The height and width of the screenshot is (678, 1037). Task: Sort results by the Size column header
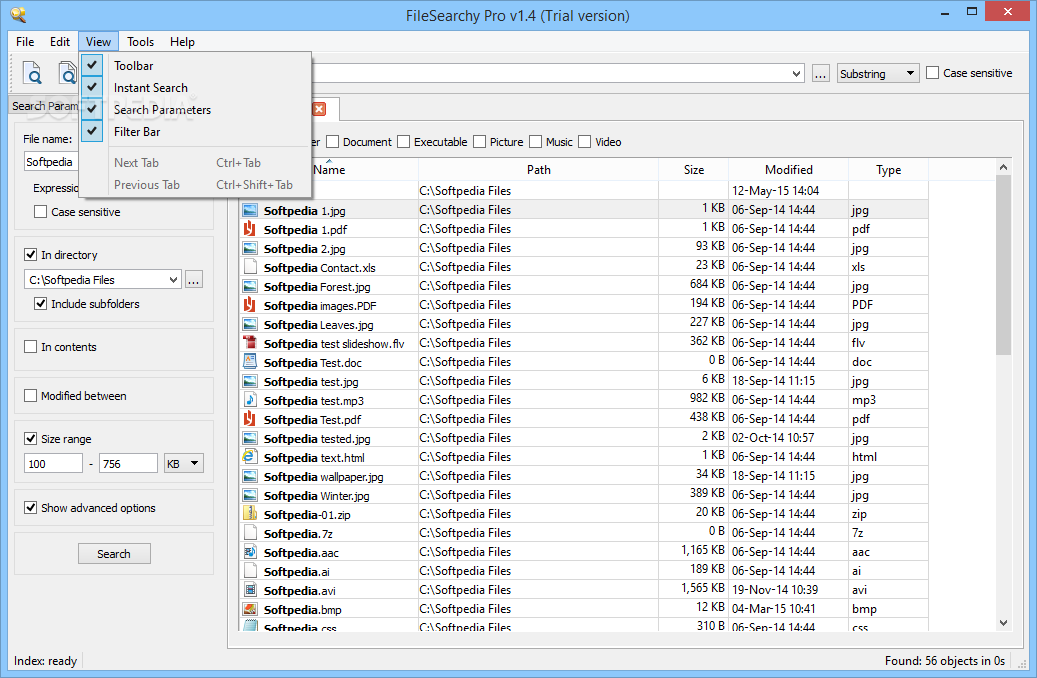point(693,169)
